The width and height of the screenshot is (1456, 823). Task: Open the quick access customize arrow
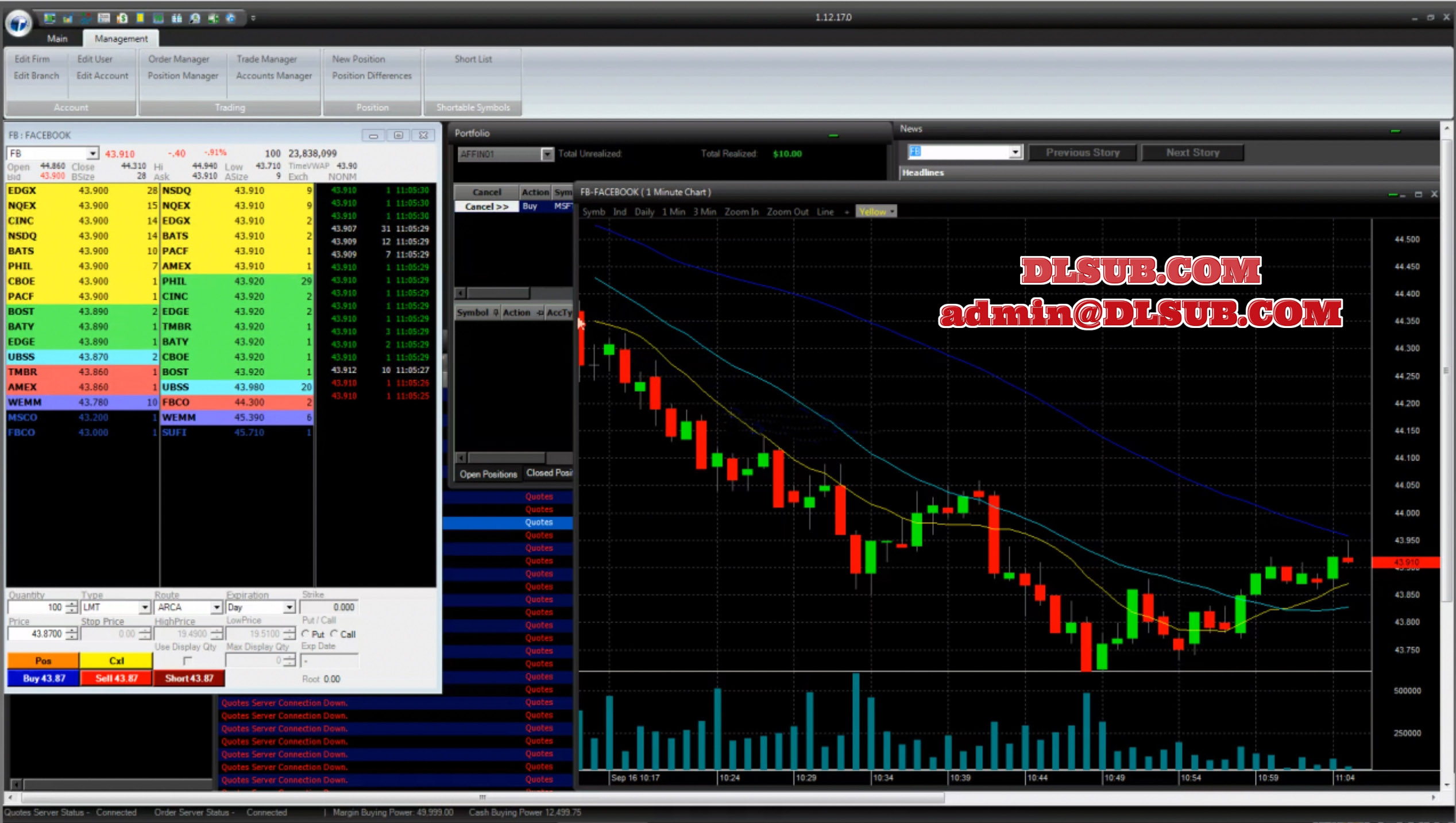pyautogui.click(x=253, y=18)
